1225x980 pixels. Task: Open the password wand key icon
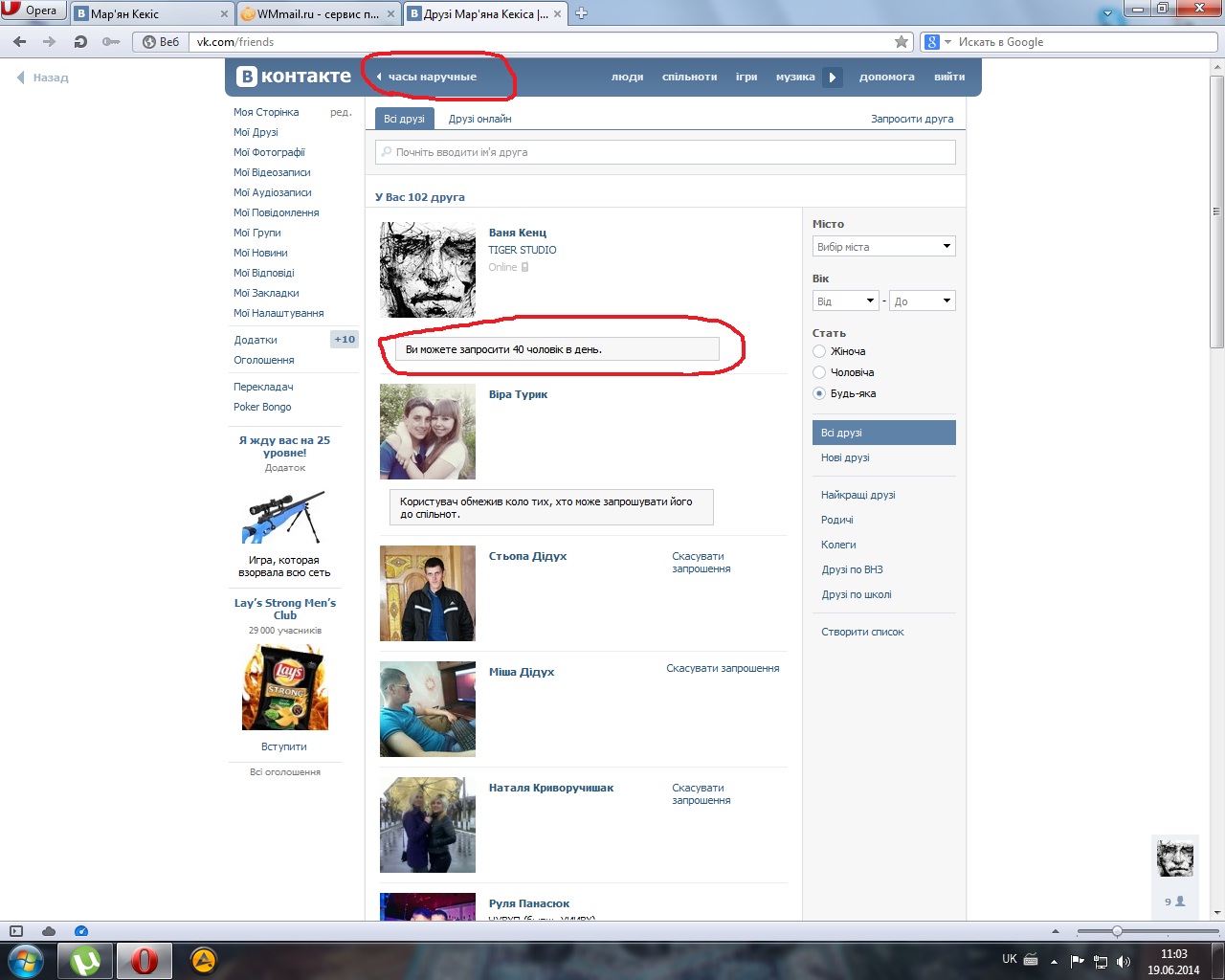coord(111,42)
